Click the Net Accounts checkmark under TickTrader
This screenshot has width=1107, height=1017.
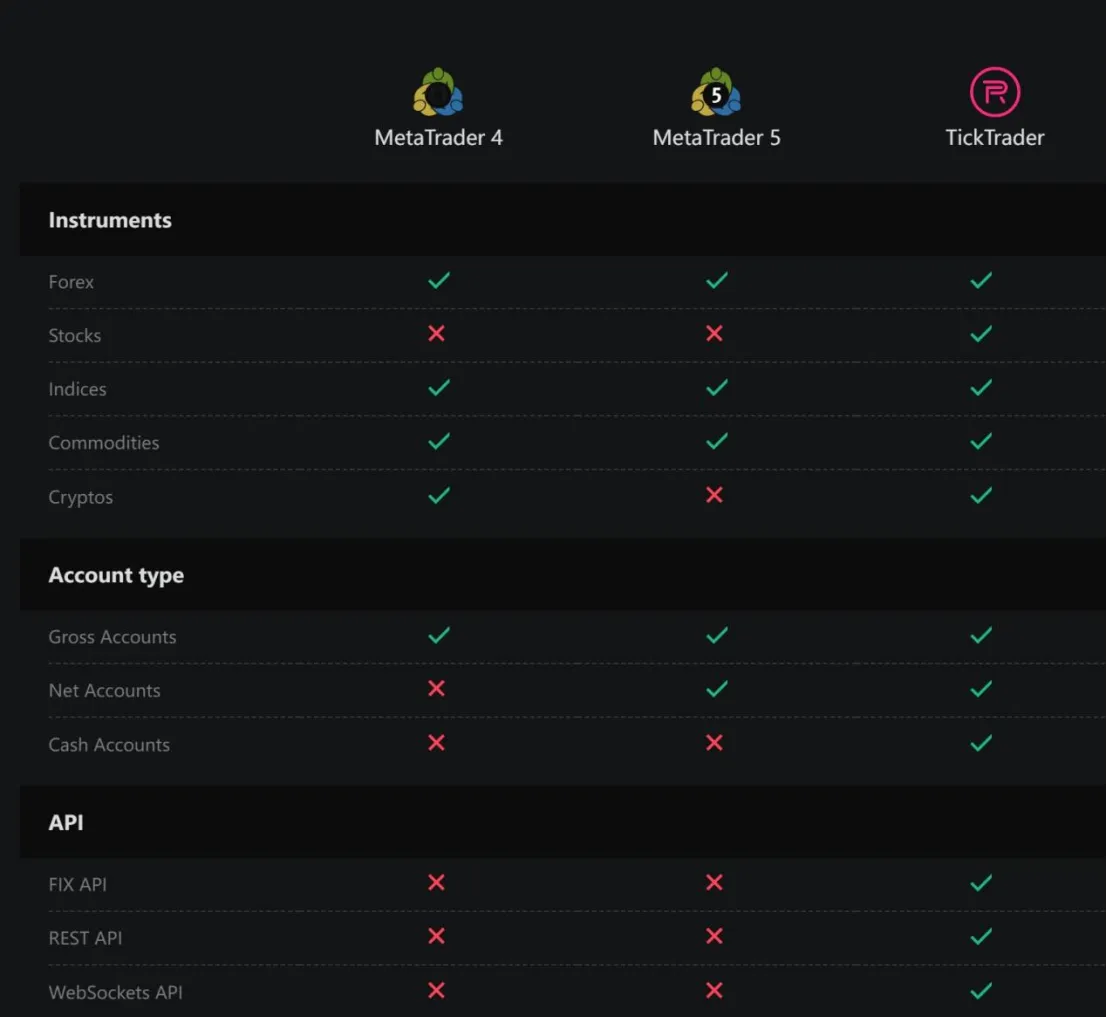click(x=981, y=689)
